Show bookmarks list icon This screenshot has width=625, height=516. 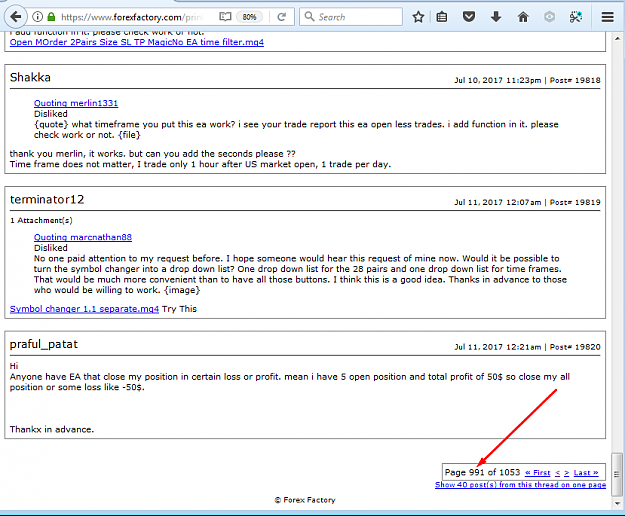(x=442, y=17)
